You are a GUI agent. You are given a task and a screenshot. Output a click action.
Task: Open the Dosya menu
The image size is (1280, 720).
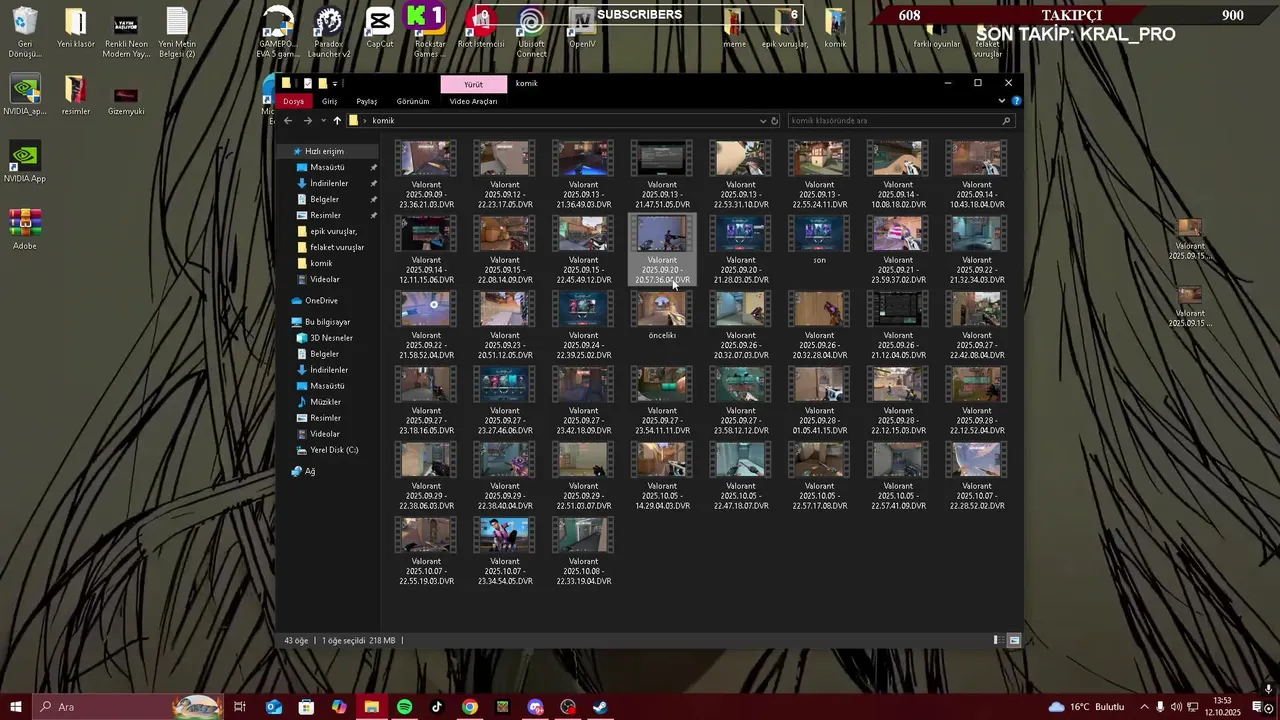[293, 101]
